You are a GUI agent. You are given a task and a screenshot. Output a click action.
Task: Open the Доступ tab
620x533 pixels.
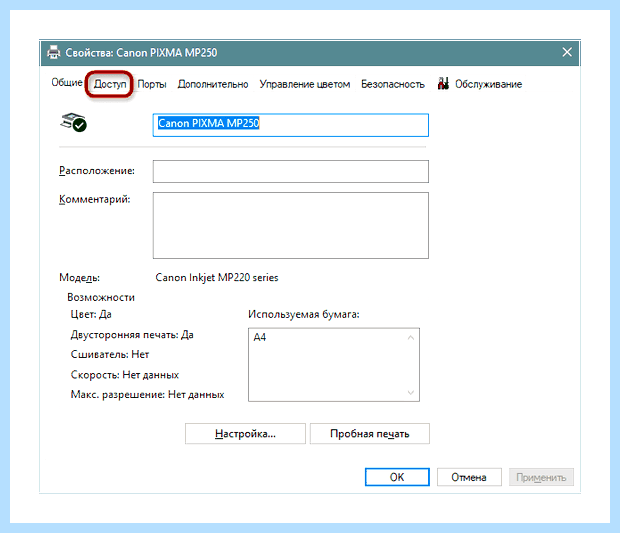click(x=110, y=84)
